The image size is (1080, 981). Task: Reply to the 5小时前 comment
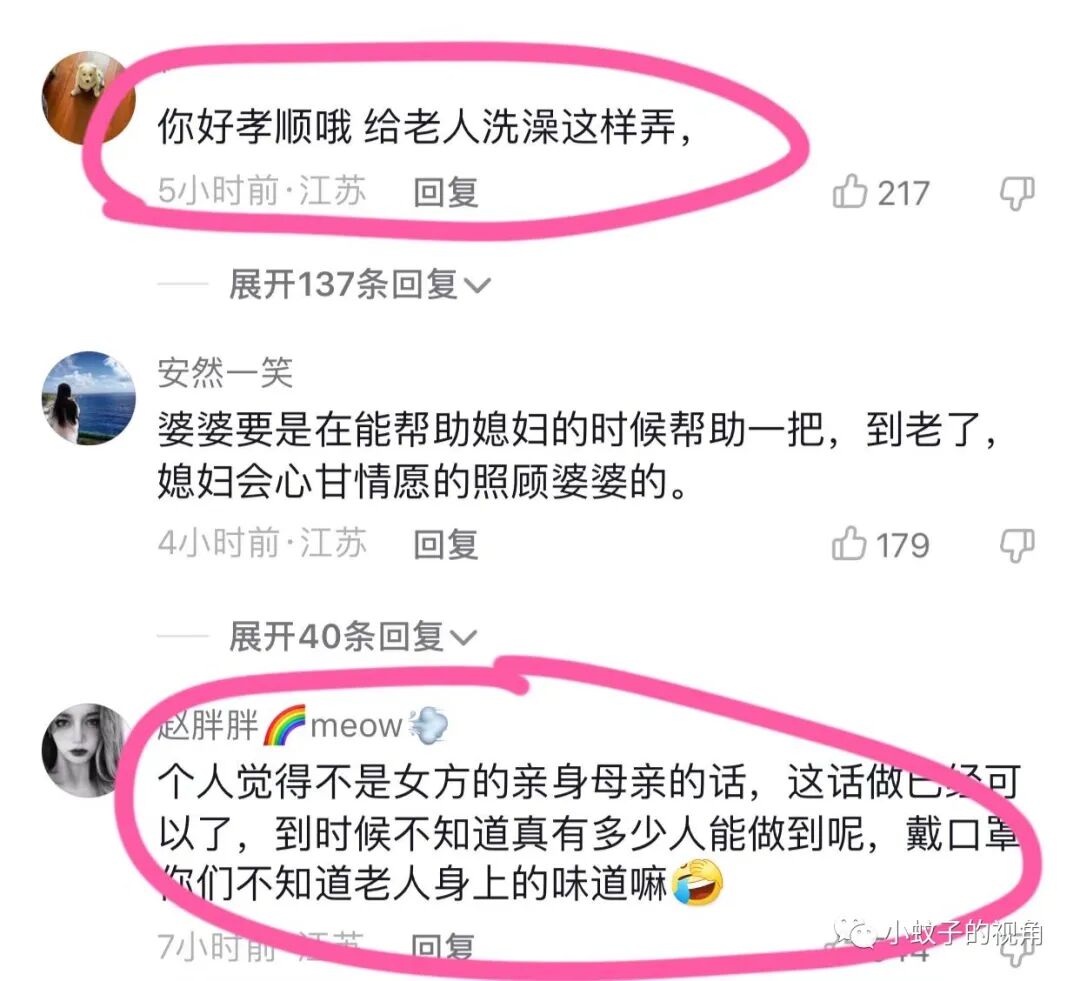446,192
